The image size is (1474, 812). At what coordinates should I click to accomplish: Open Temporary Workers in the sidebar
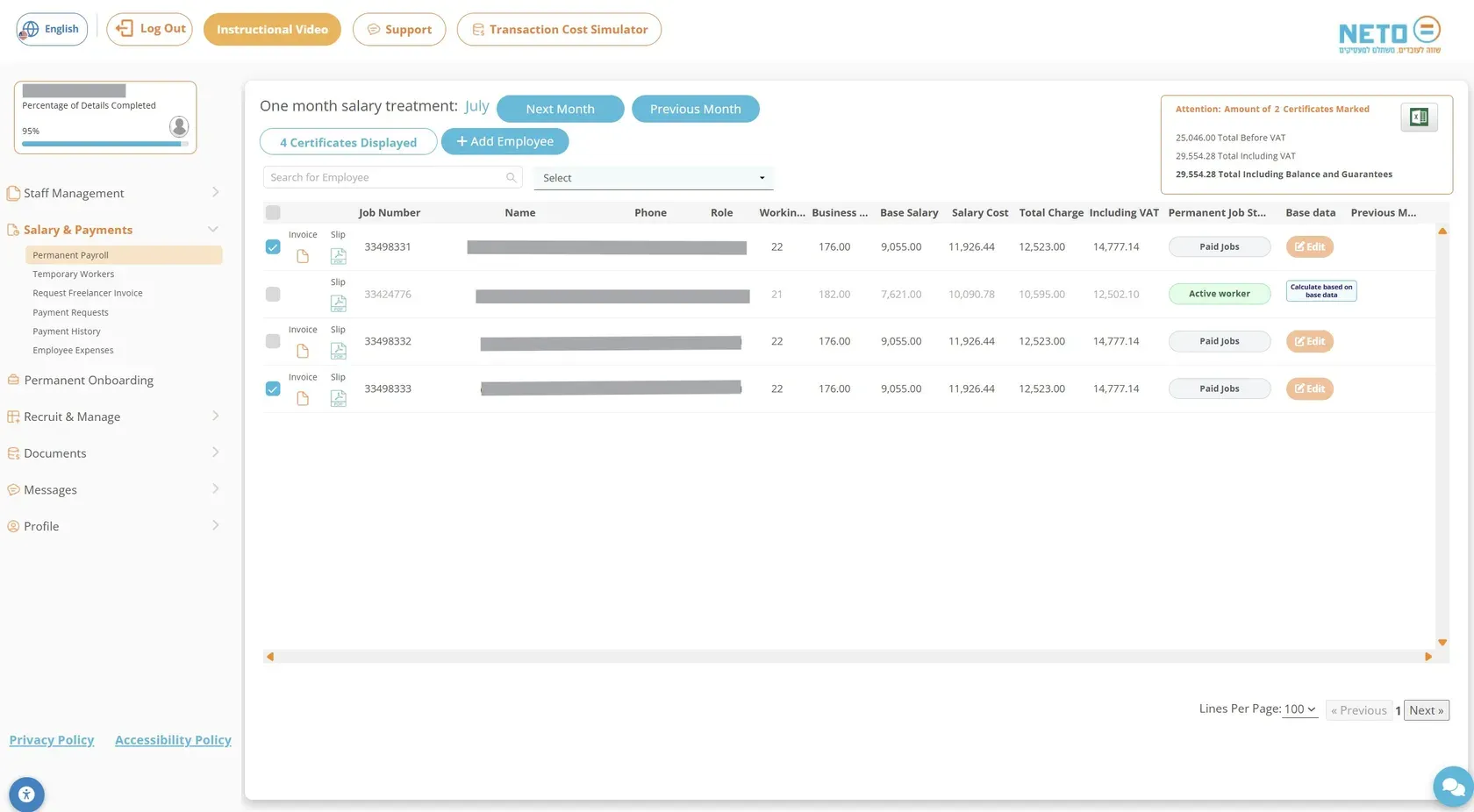tap(73, 274)
